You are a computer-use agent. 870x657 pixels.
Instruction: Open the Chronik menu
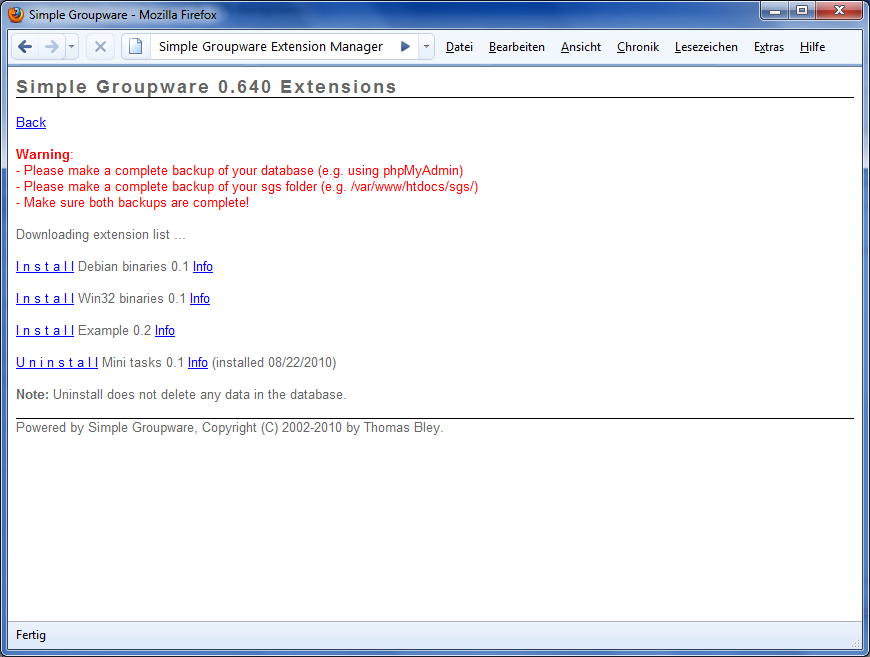638,47
